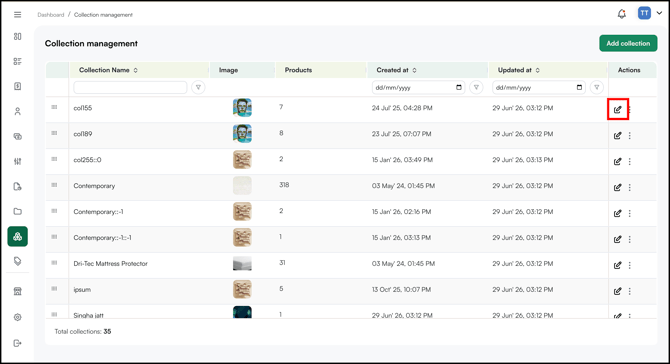The height and width of the screenshot is (364, 670).
Task: Click the col155 thumbnail image
Action: tap(242, 108)
